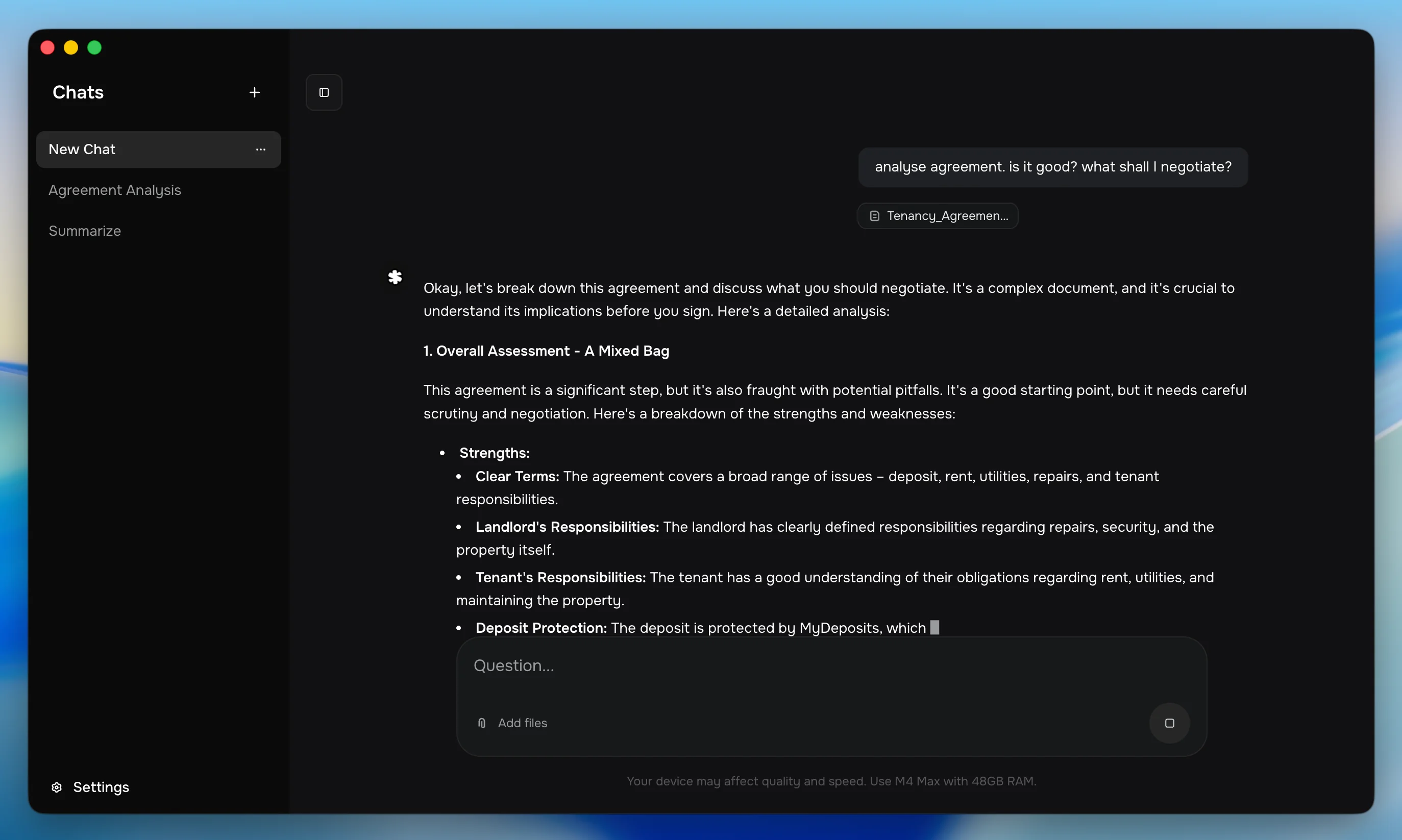Screen dimensions: 1402x840
Task: Click Add files
Action: 523,722
